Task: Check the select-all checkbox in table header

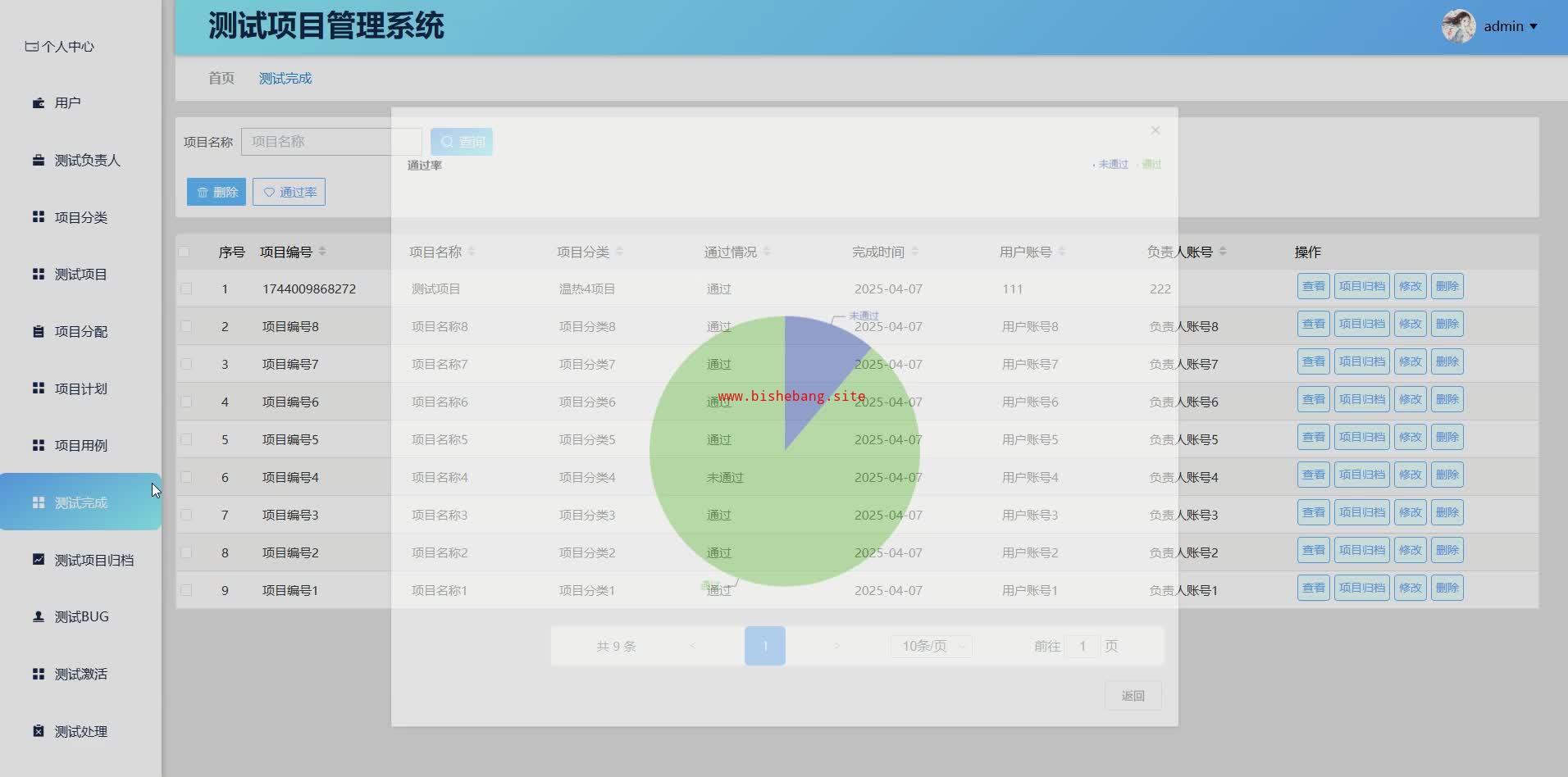Action: (x=184, y=252)
